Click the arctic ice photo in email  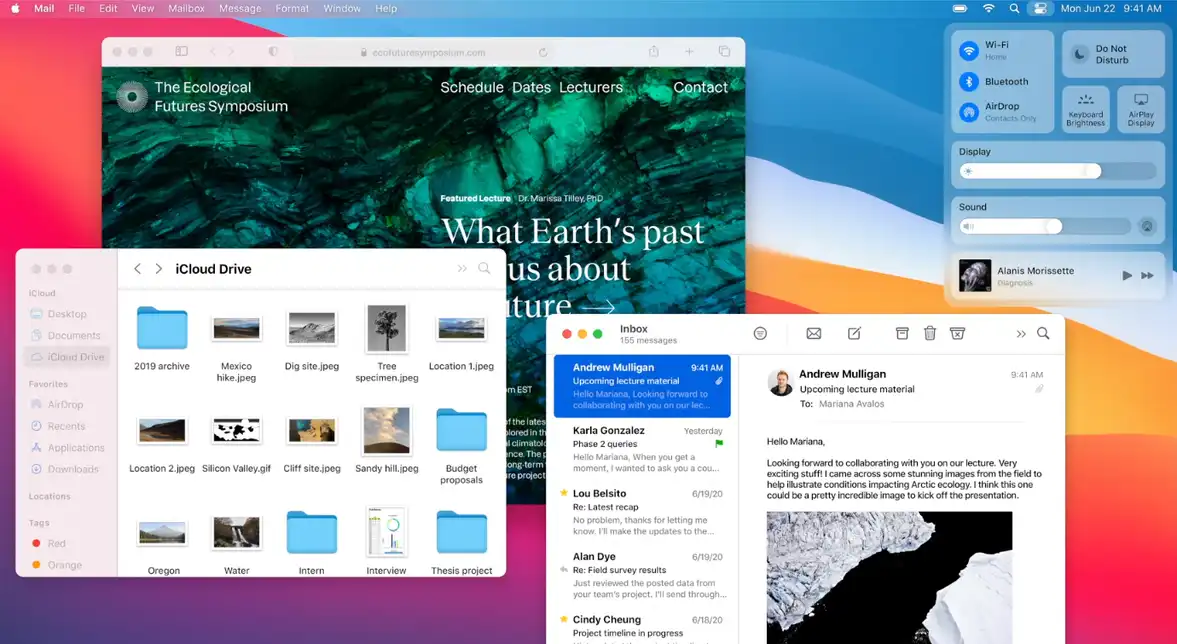889,577
